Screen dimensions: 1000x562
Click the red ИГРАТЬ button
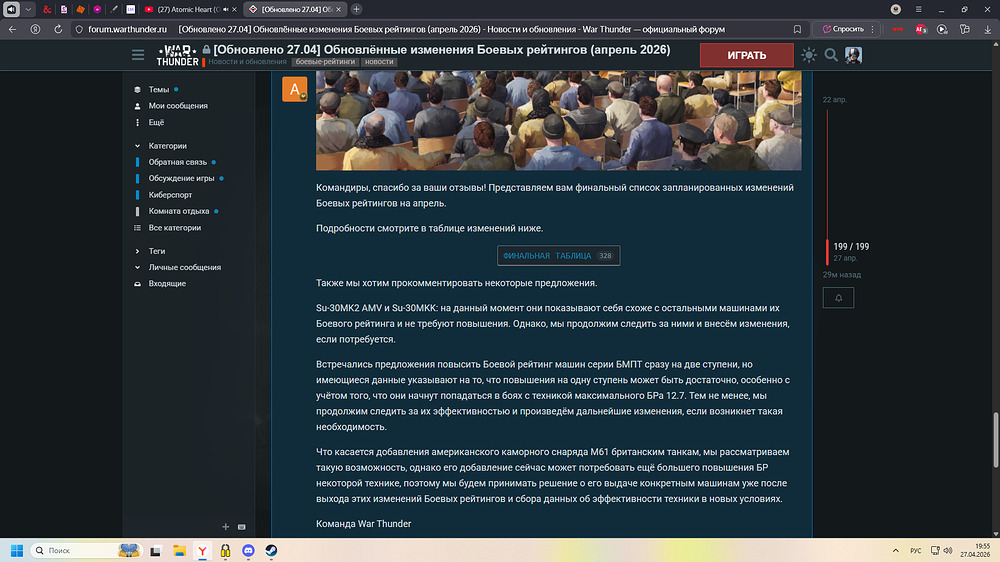click(747, 55)
